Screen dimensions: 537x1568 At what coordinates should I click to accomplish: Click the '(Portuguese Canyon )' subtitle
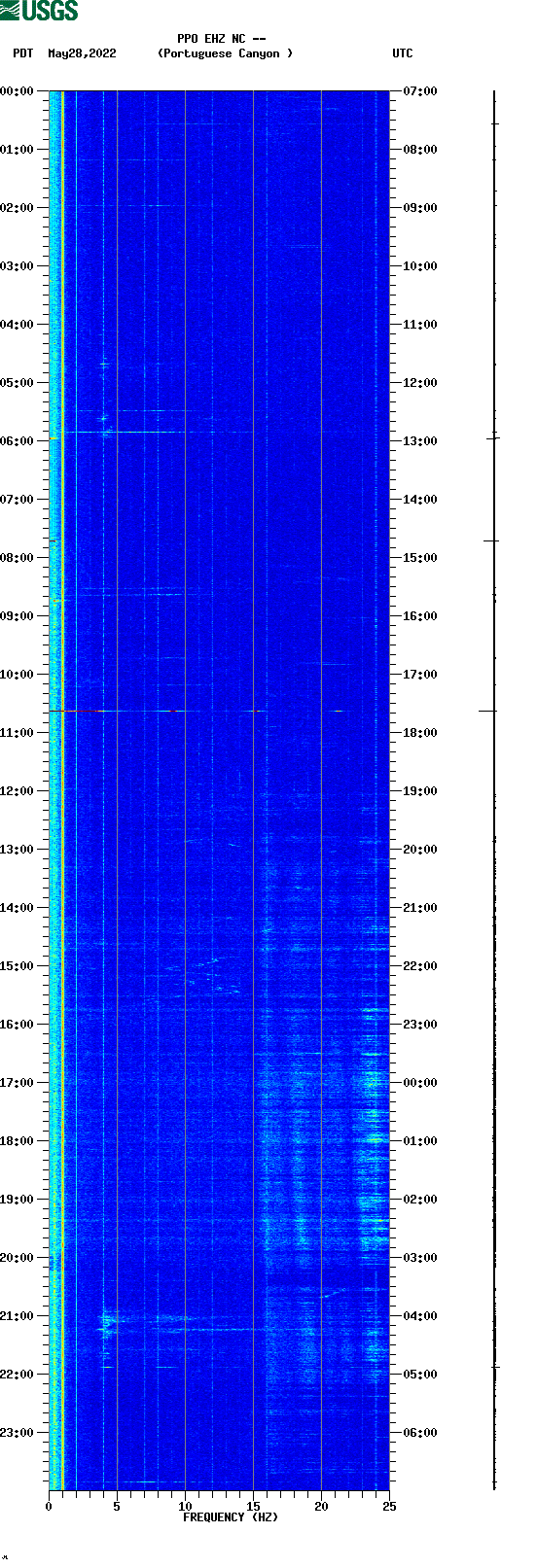coord(225,53)
